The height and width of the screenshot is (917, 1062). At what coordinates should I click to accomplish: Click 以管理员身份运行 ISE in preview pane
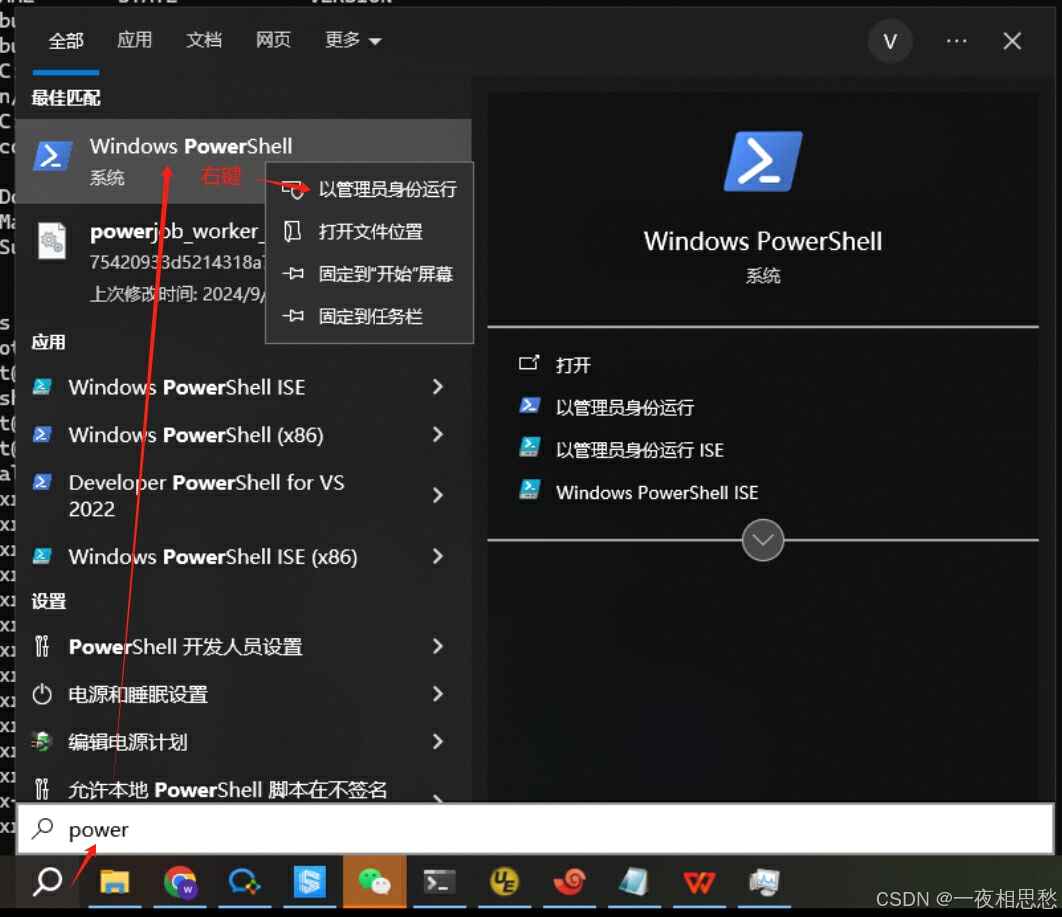coord(639,450)
